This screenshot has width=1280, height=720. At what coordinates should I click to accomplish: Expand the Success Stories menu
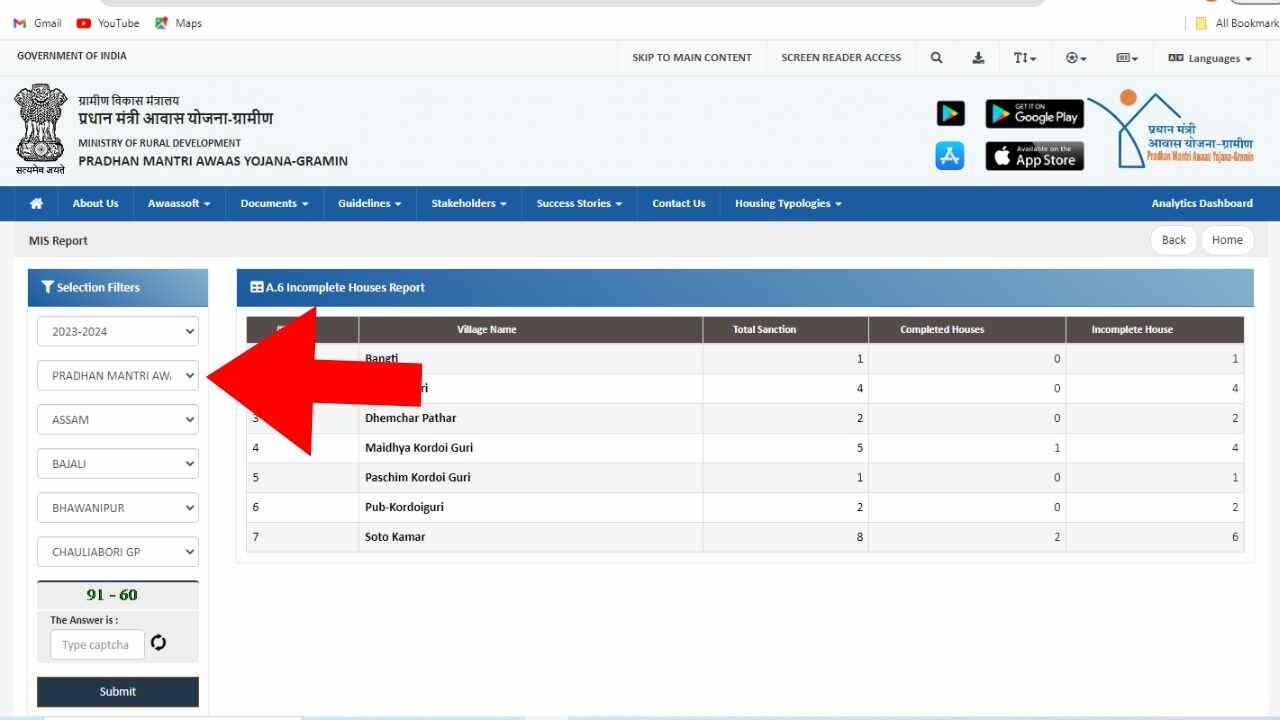579,203
